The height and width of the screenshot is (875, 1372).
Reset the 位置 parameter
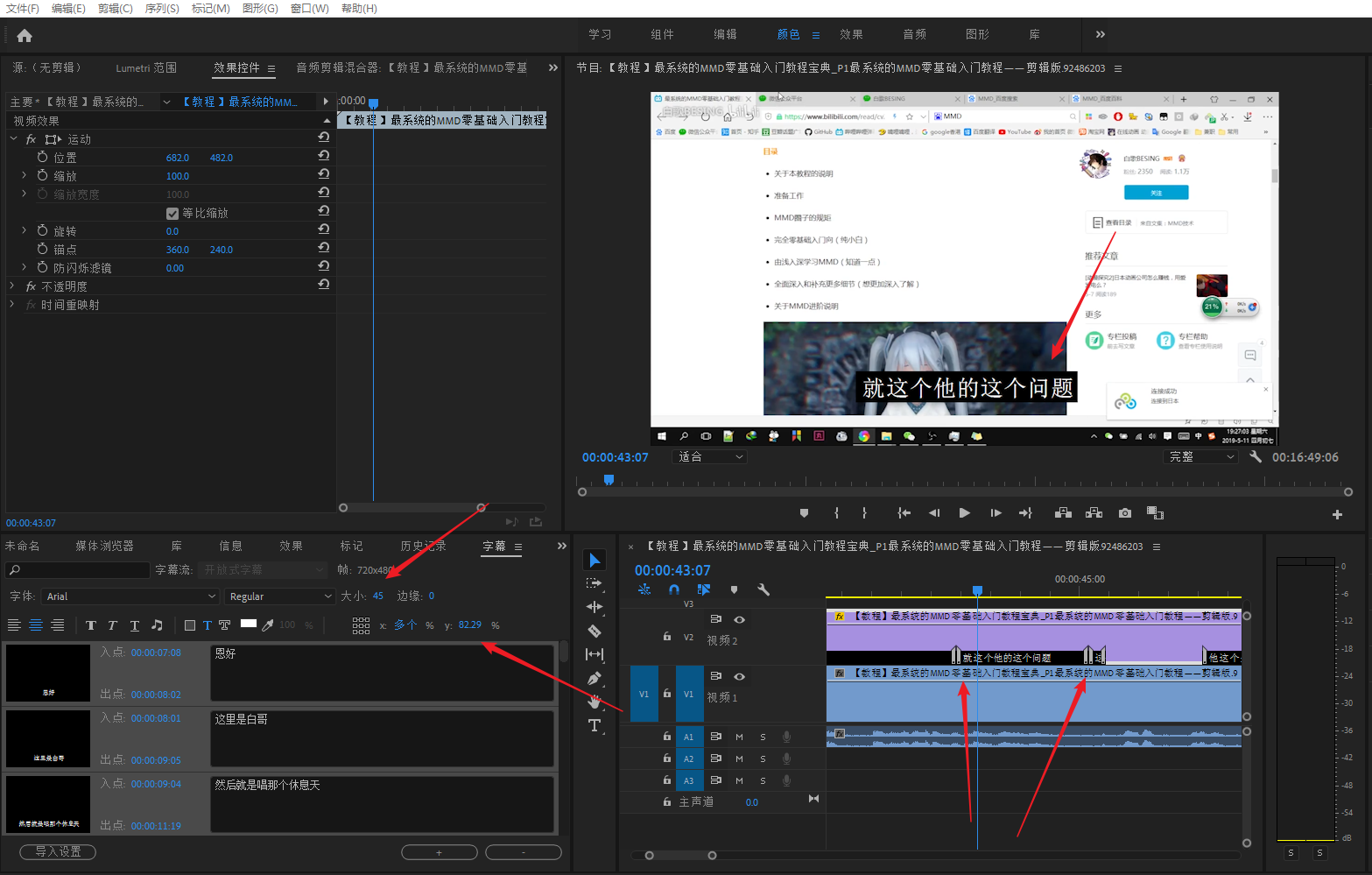(324, 155)
